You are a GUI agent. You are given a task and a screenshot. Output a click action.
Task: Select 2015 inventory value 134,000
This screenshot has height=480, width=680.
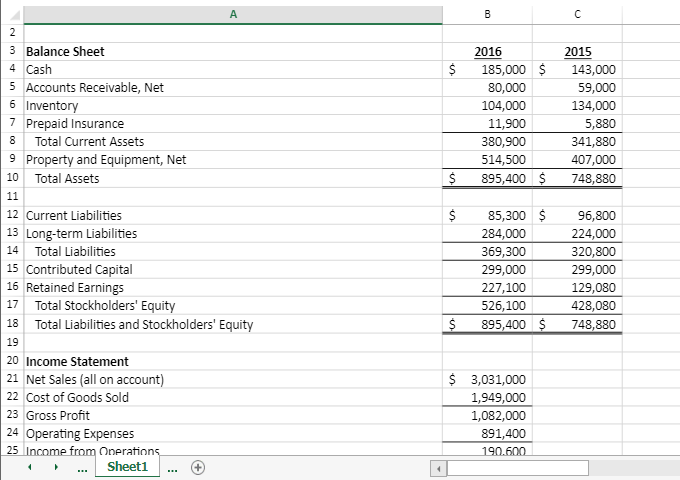(x=577, y=106)
